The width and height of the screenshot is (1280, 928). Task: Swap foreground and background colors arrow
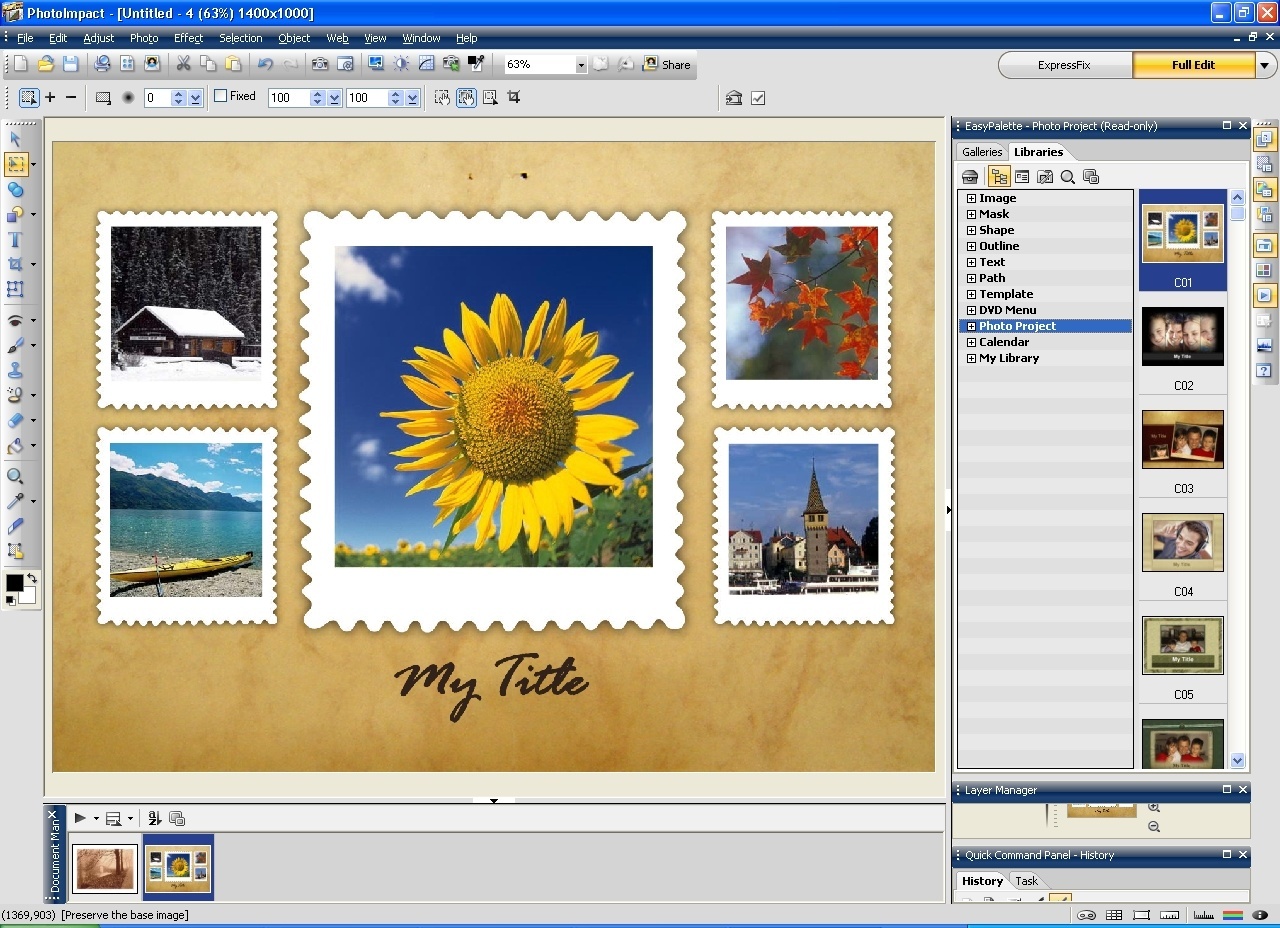(x=31, y=578)
